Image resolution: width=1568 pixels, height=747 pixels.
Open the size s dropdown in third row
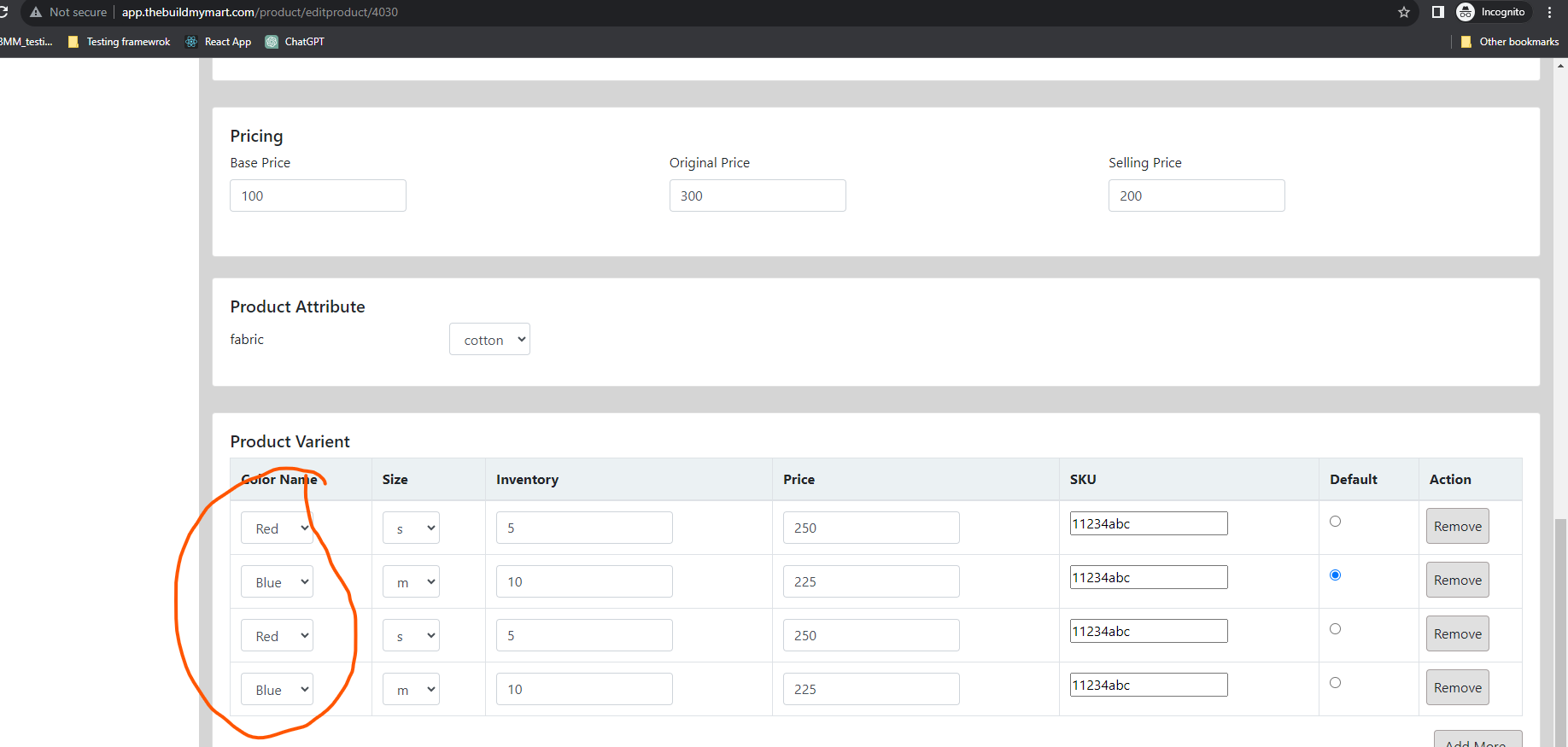pos(411,635)
